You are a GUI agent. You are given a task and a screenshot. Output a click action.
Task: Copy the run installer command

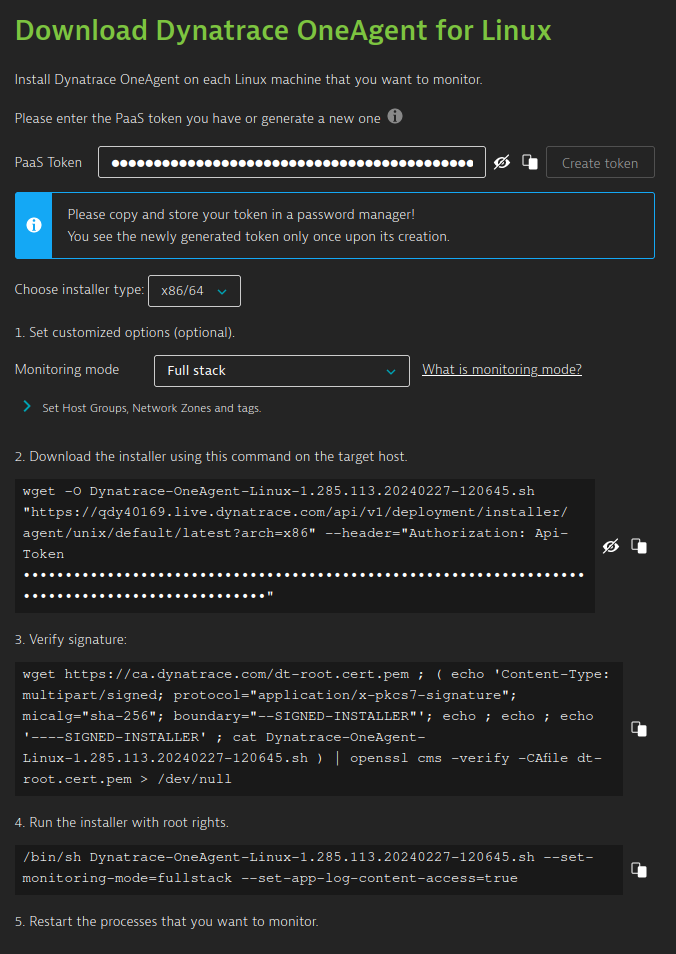click(639, 870)
